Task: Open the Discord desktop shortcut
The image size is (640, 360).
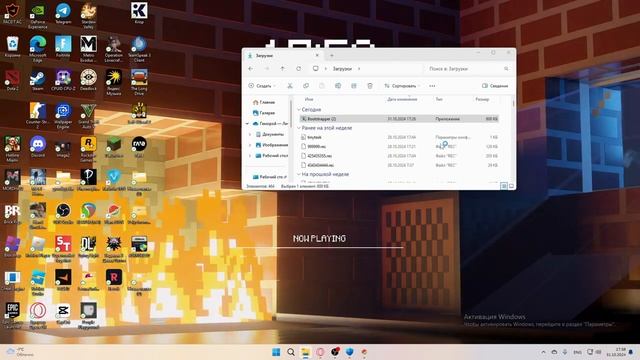Action: (x=38, y=147)
